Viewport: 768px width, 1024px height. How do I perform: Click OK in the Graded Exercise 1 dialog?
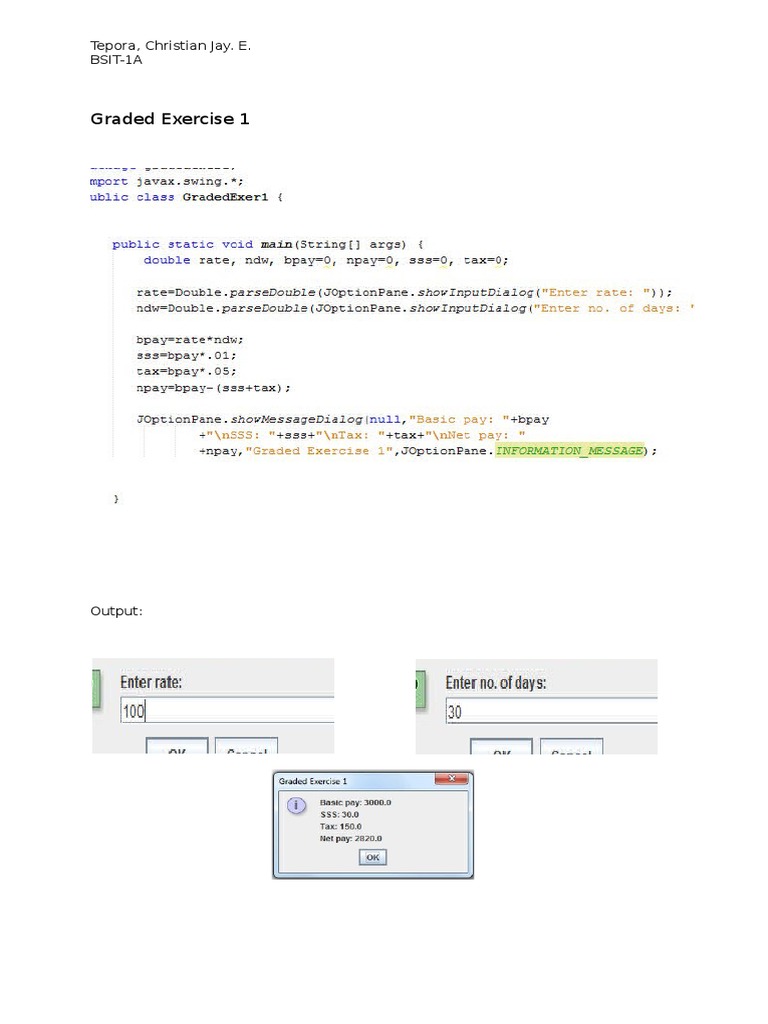pyautogui.click(x=373, y=857)
